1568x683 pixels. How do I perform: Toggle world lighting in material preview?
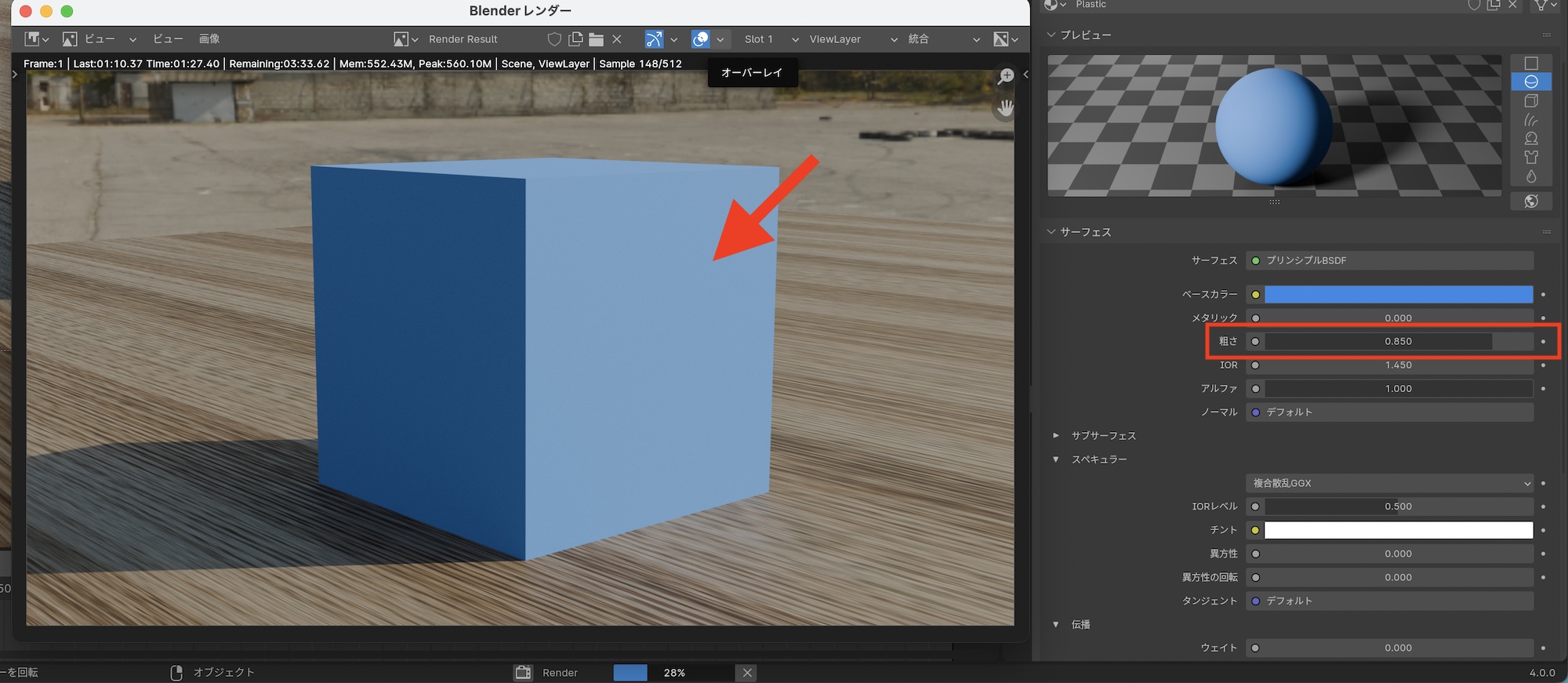pyautogui.click(x=1530, y=202)
